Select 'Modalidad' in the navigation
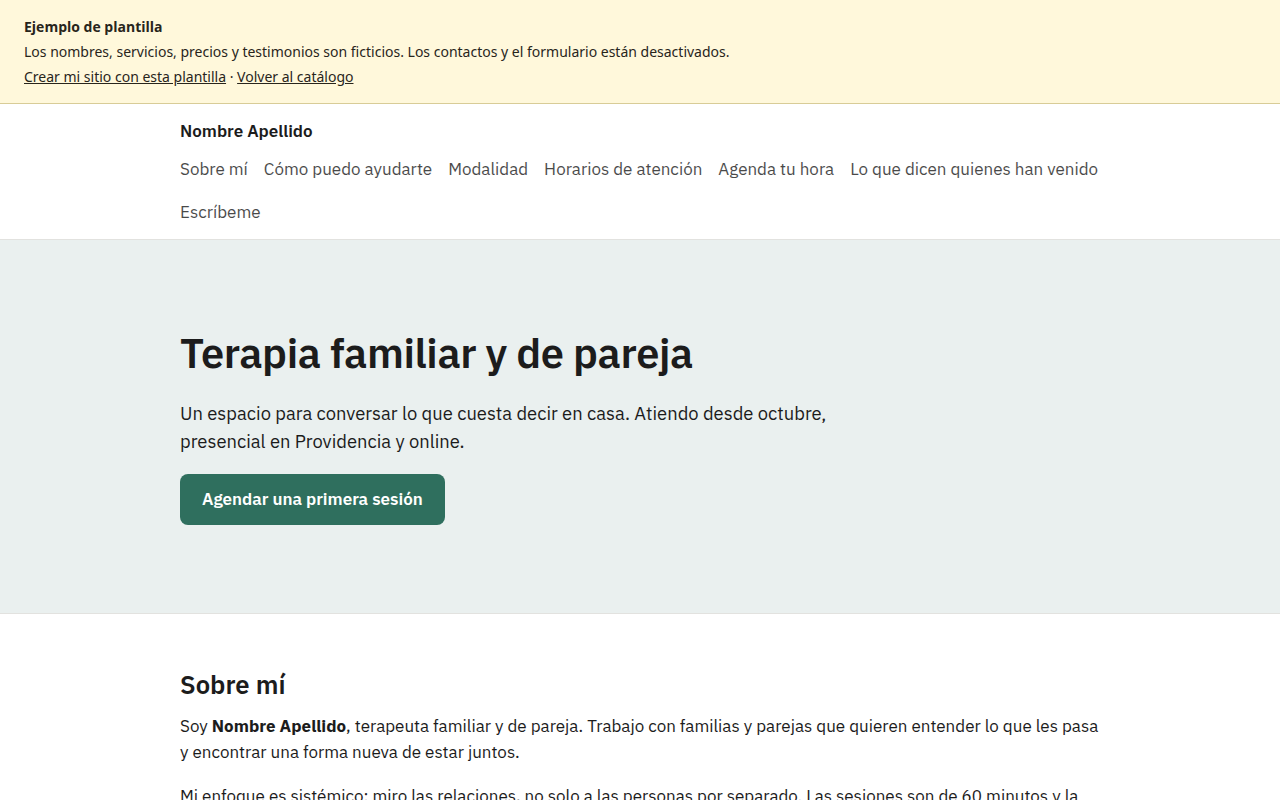This screenshot has width=1280, height=800. [x=488, y=169]
